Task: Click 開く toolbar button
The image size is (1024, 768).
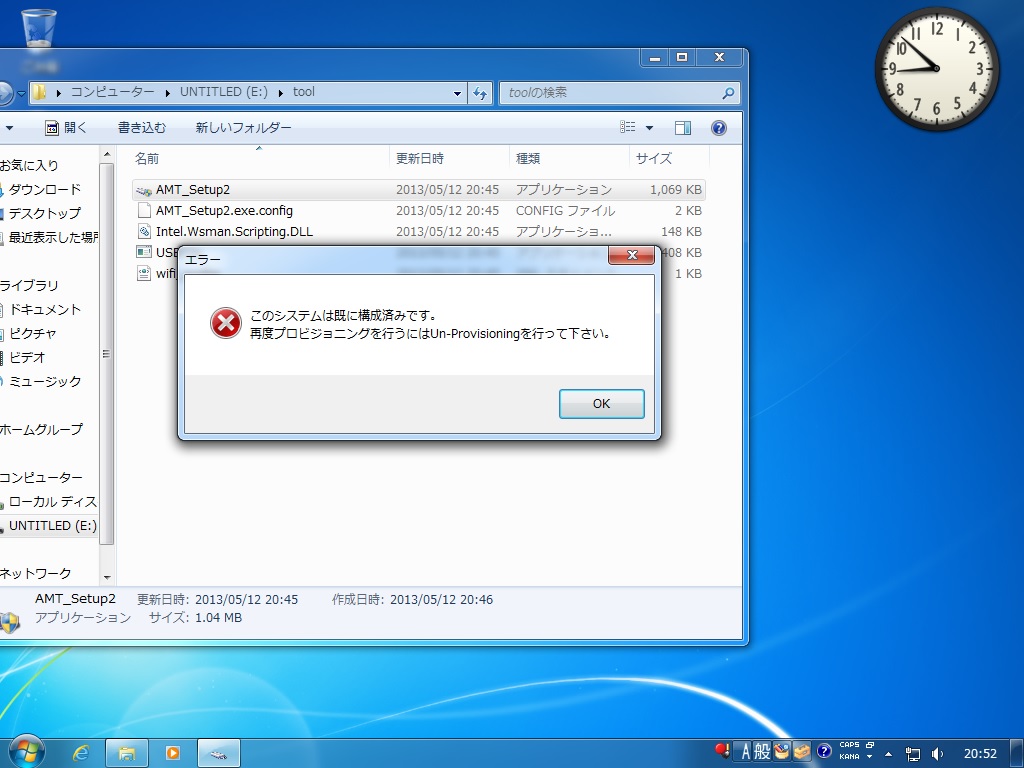Action: 66,128
